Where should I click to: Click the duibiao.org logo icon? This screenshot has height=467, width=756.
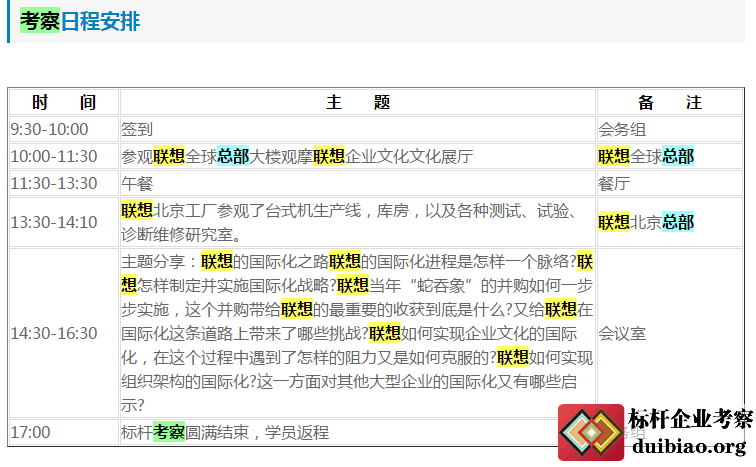[591, 432]
